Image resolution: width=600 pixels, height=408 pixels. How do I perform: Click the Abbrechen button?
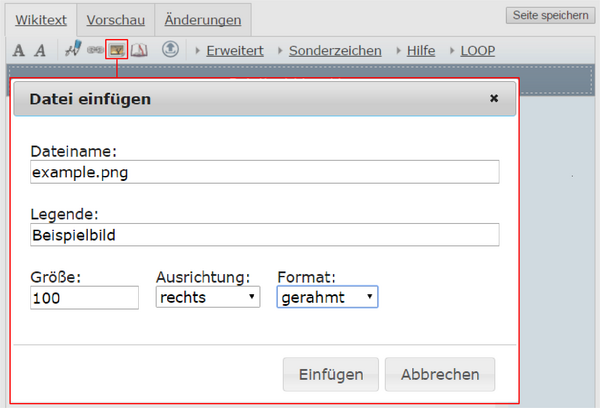(x=440, y=374)
